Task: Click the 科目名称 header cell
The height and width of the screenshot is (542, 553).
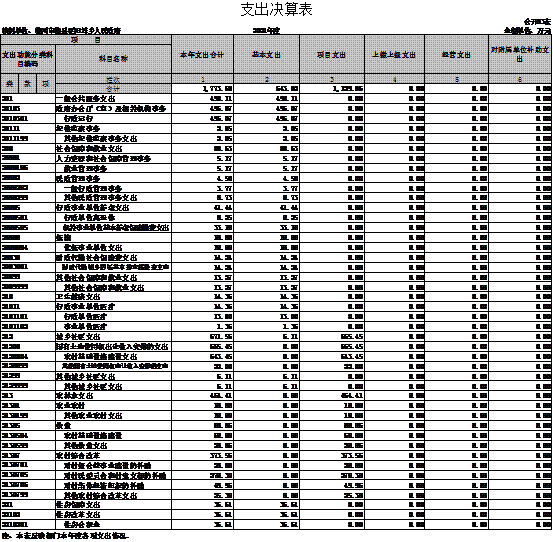Action: 113,59
